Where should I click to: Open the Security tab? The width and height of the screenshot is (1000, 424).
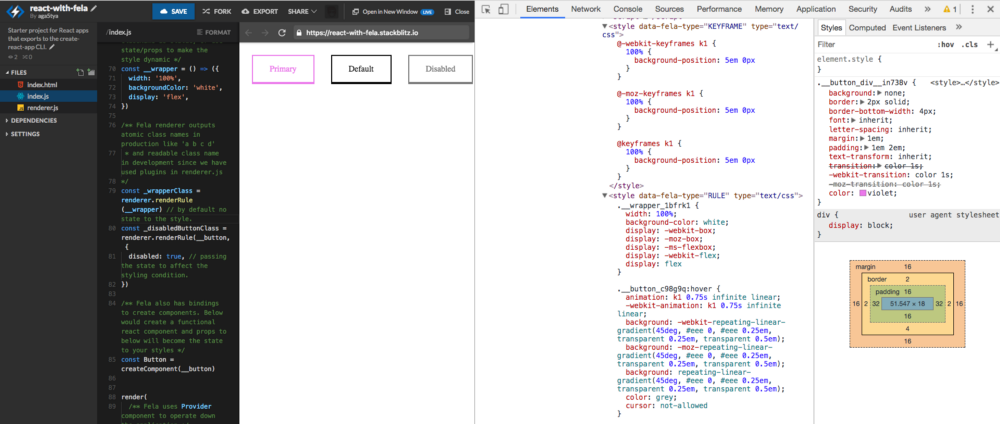coord(862,9)
